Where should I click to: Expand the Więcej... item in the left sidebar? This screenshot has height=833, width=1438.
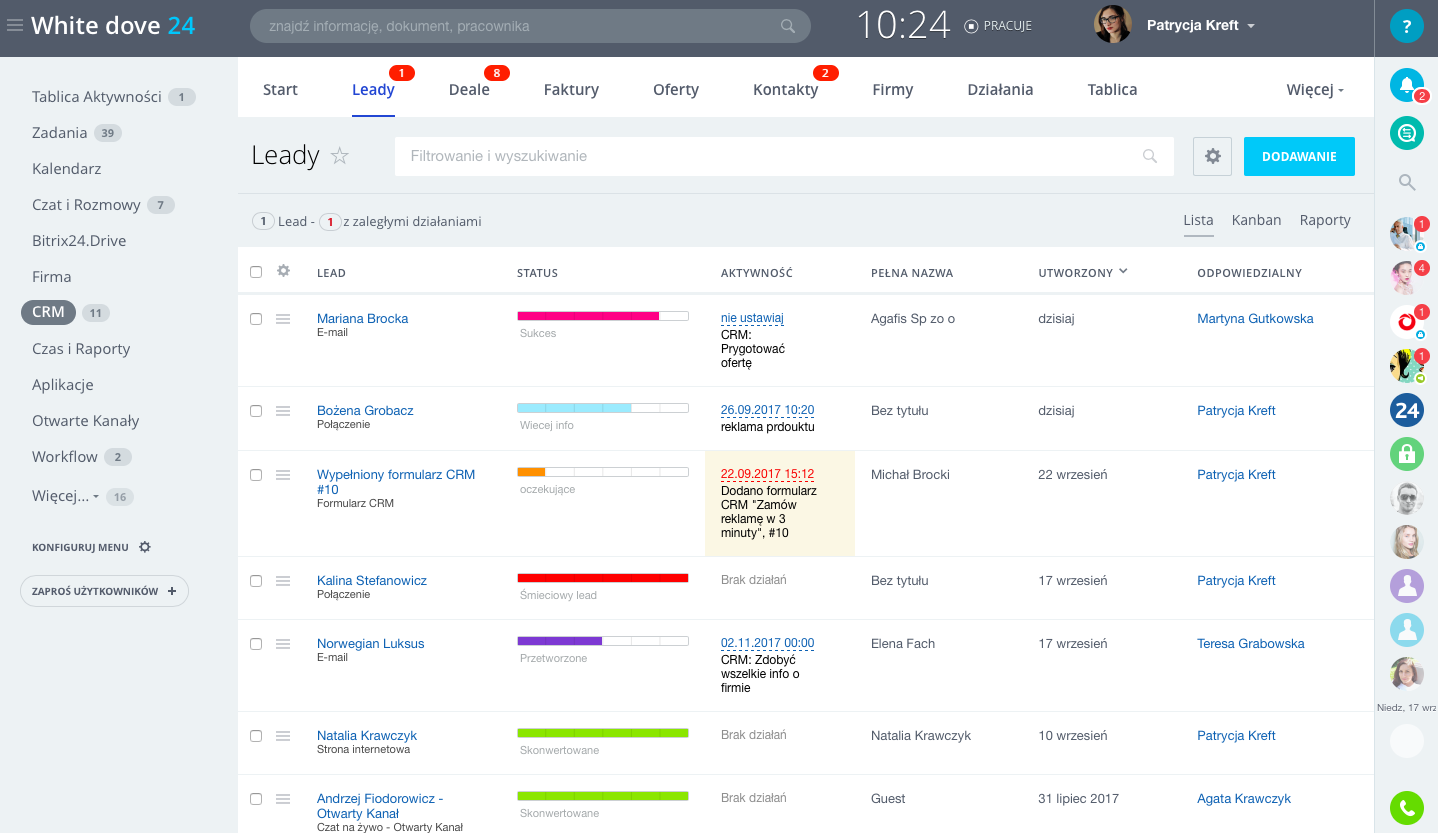click(65, 497)
